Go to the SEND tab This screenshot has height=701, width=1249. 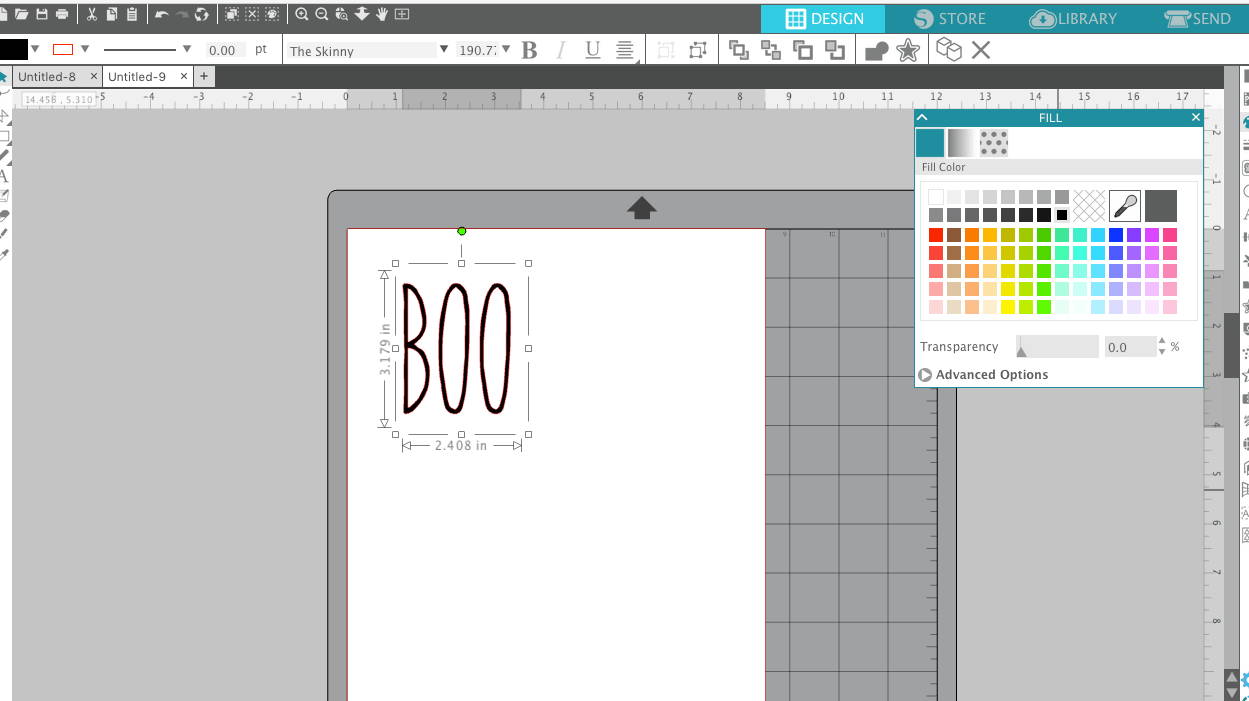1196,19
